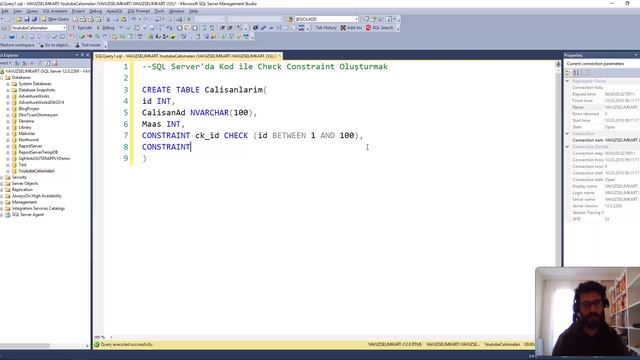Select the SqlHintsOUTERAPPLYDemo database

(x=44, y=158)
